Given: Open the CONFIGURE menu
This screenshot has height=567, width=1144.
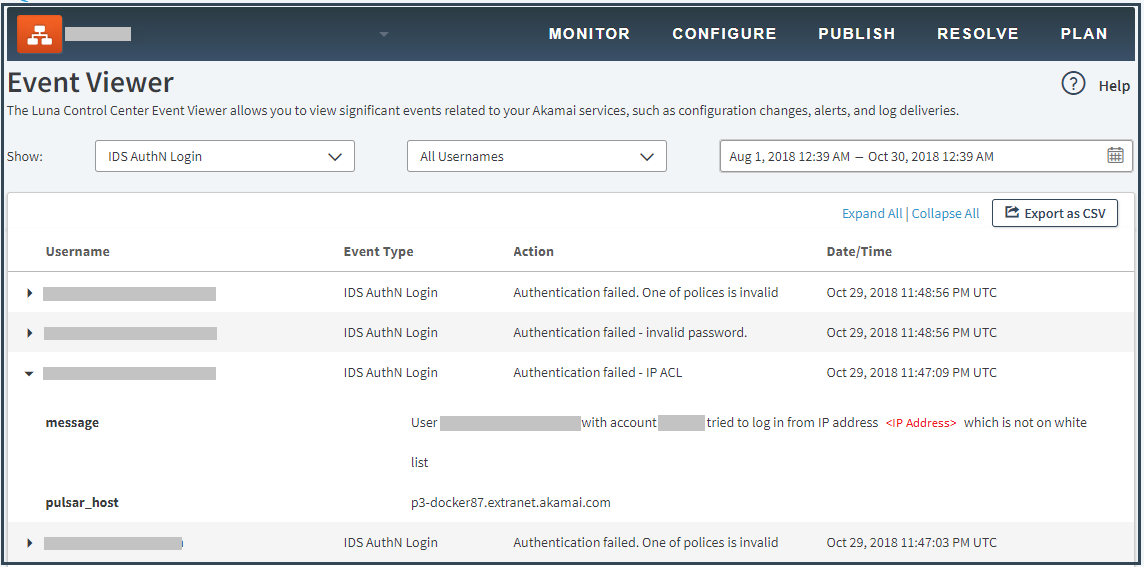Looking at the screenshot, I should pyautogui.click(x=724, y=34).
